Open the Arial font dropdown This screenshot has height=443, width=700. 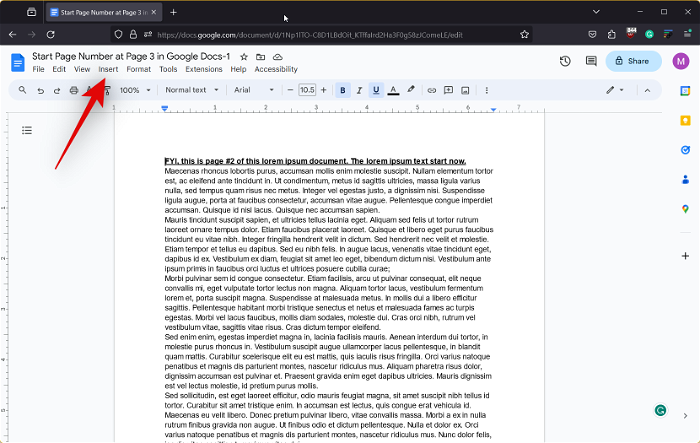(254, 90)
